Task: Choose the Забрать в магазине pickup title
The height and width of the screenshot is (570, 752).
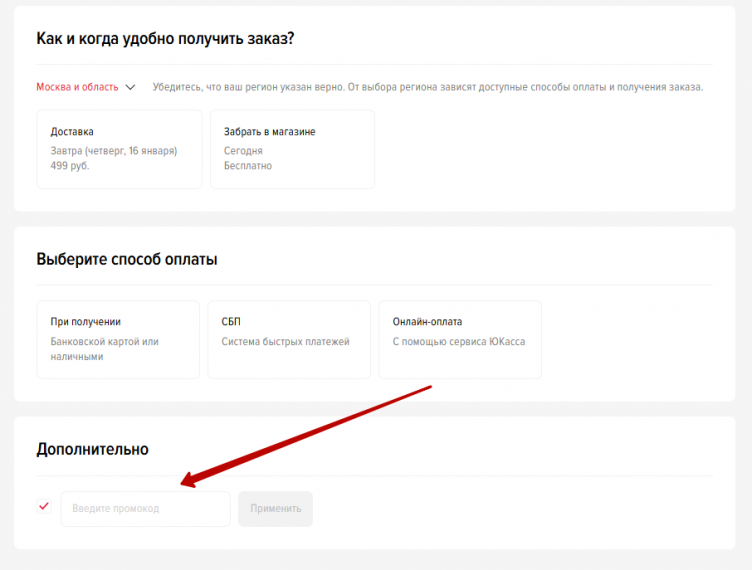Action: 269,132
